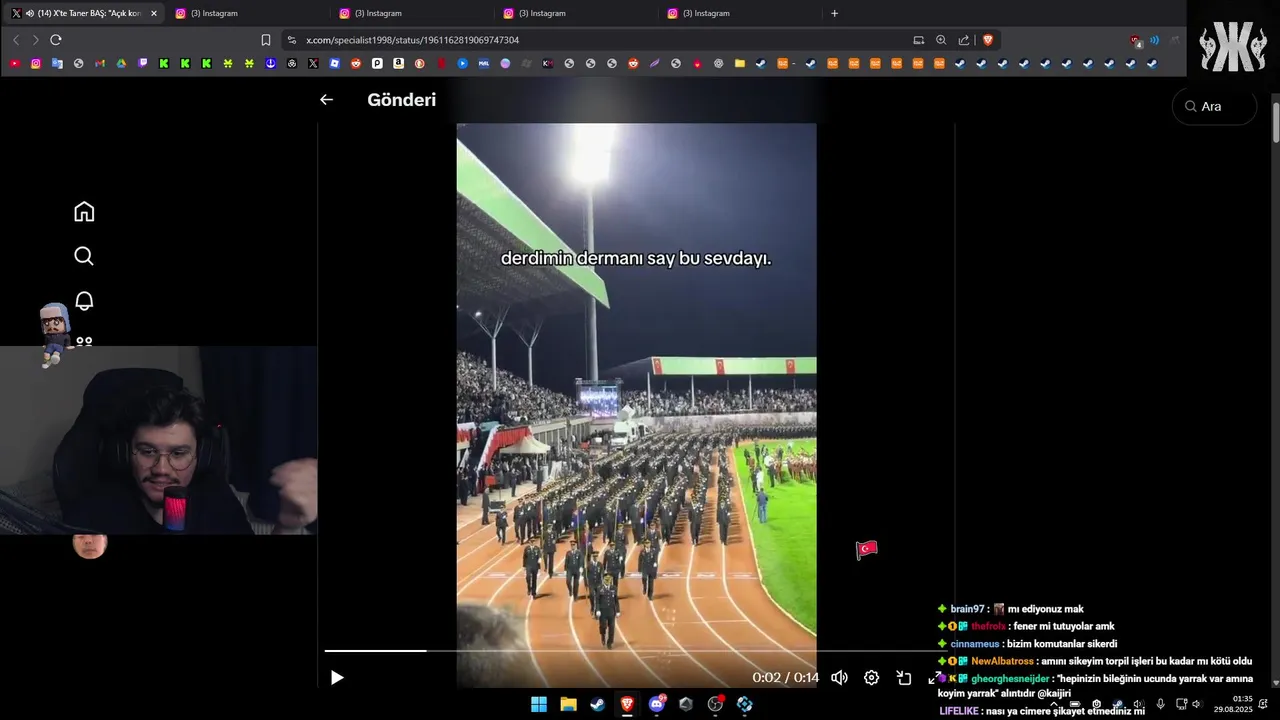Open the Google Drive bookmark

pos(121,63)
